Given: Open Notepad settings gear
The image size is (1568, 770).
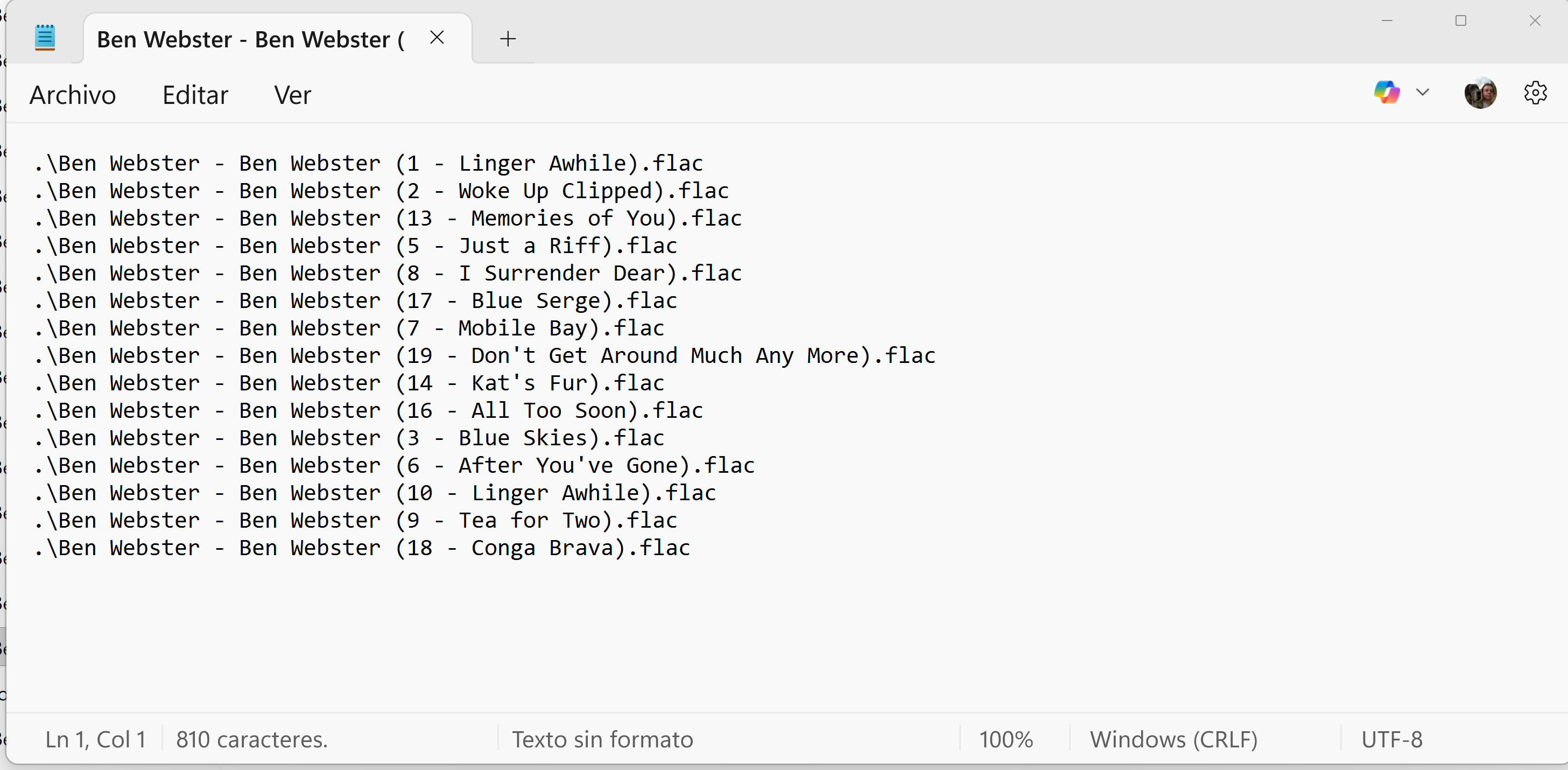Looking at the screenshot, I should pos(1535,93).
